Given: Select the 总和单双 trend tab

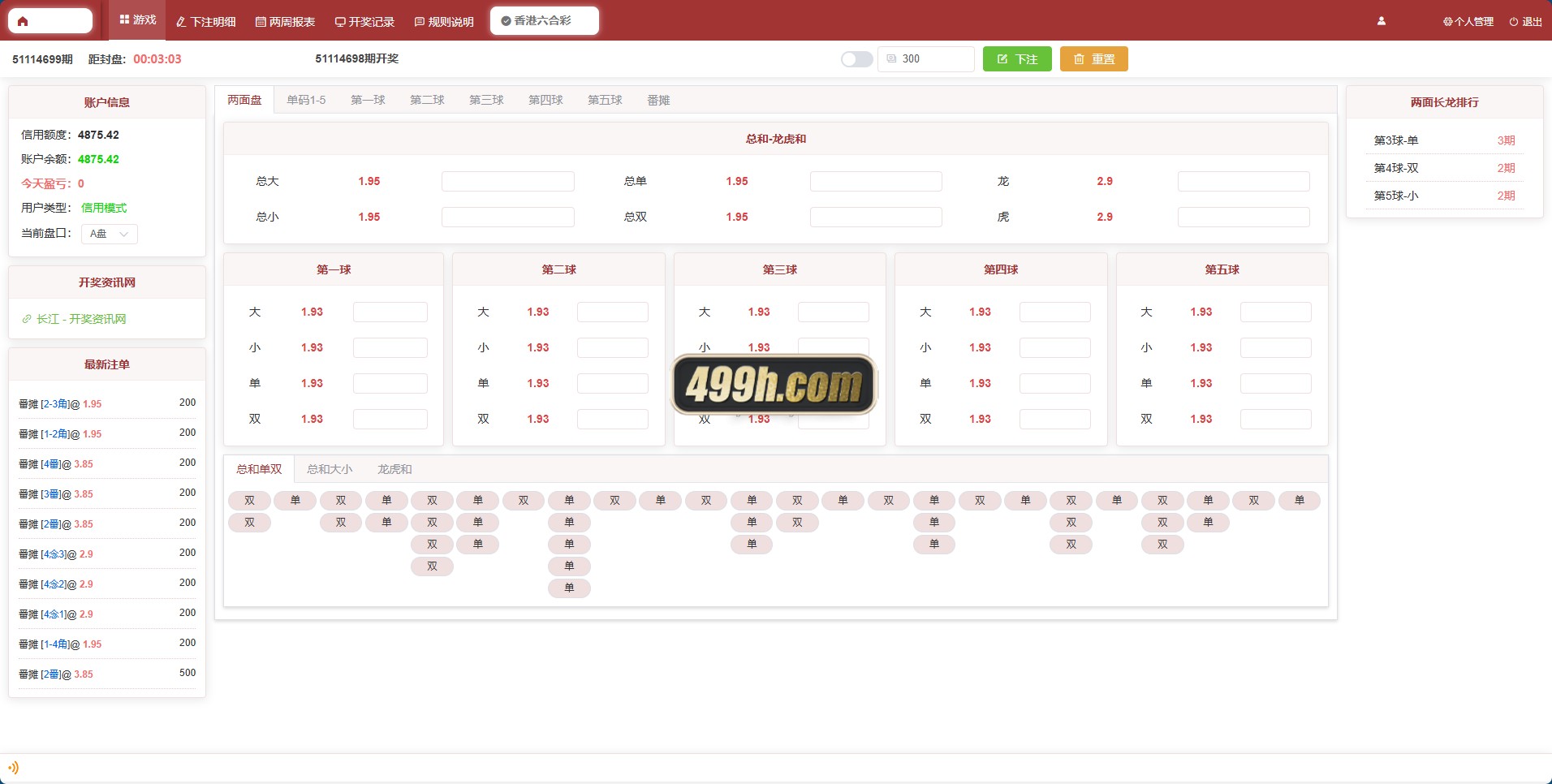Looking at the screenshot, I should (x=259, y=469).
